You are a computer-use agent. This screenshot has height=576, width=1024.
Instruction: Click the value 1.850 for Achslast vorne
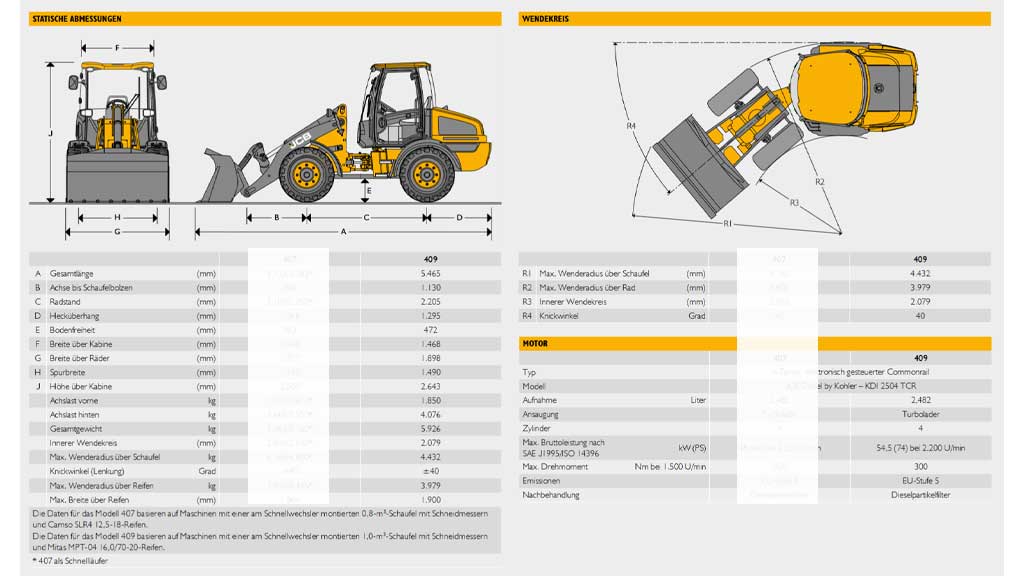point(430,400)
